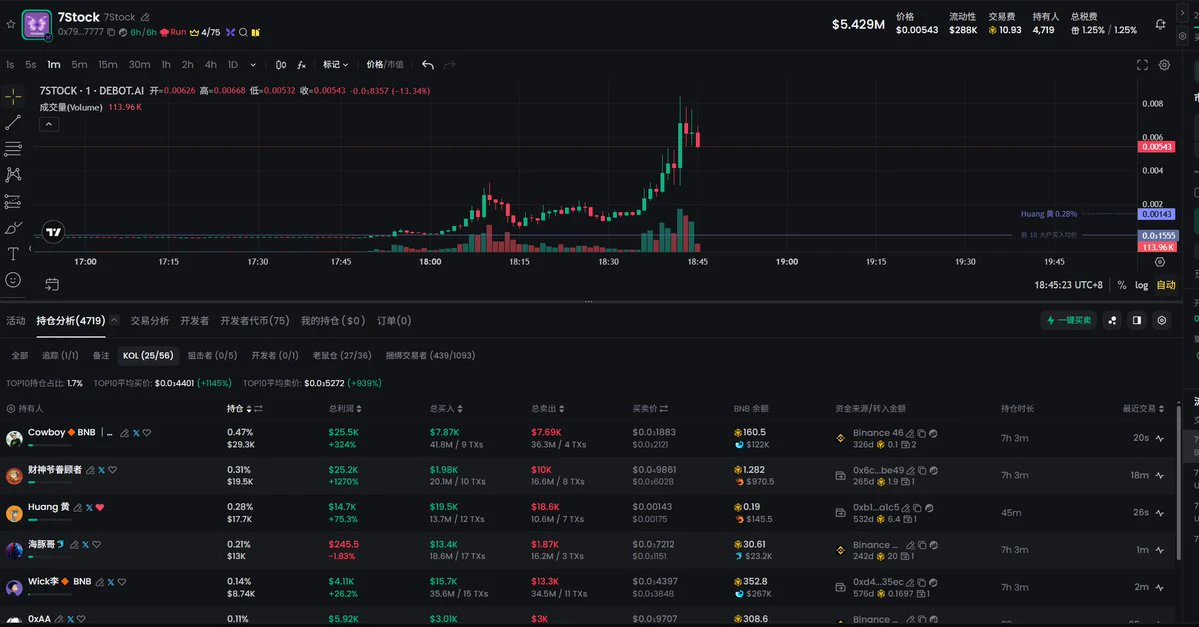Open Cowboy's X profile link
This screenshot has height=627, width=1199.
136,433
